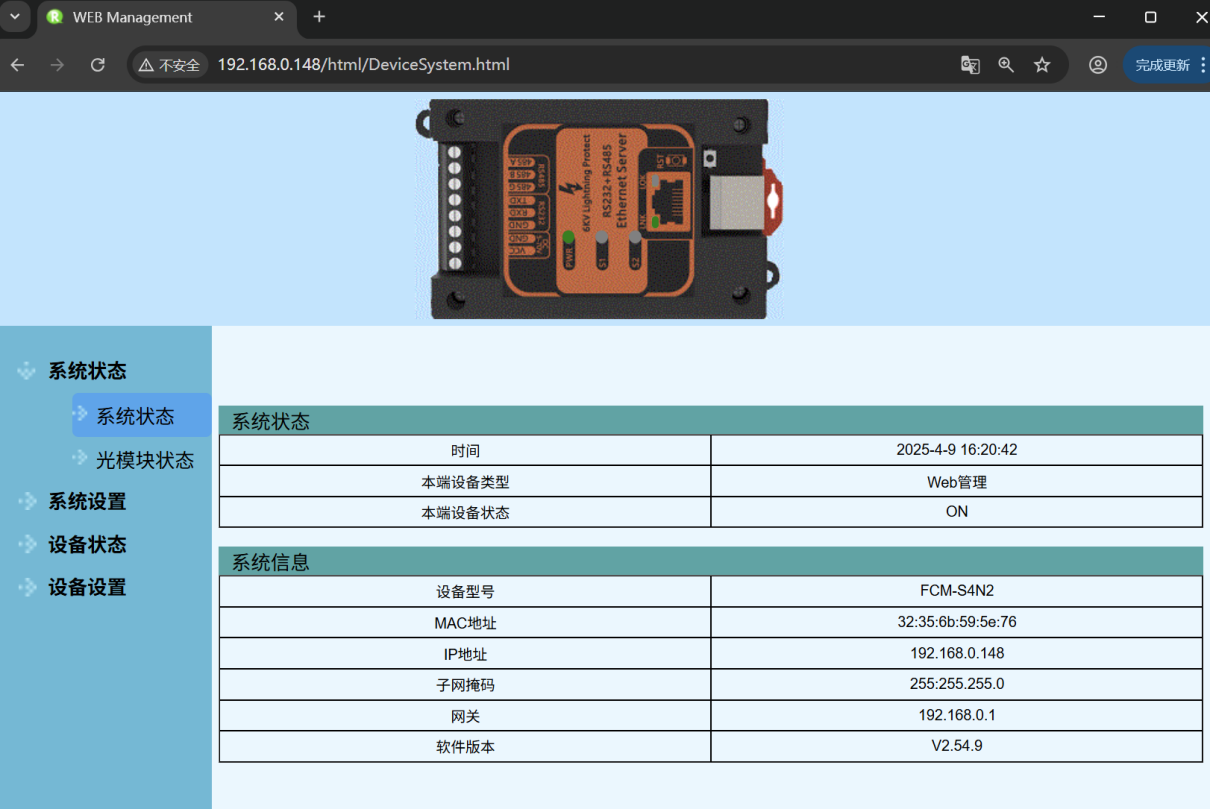Image resolution: width=1210 pixels, height=809 pixels.
Task: Open the tab search dropdown arrow
Action: point(15,17)
